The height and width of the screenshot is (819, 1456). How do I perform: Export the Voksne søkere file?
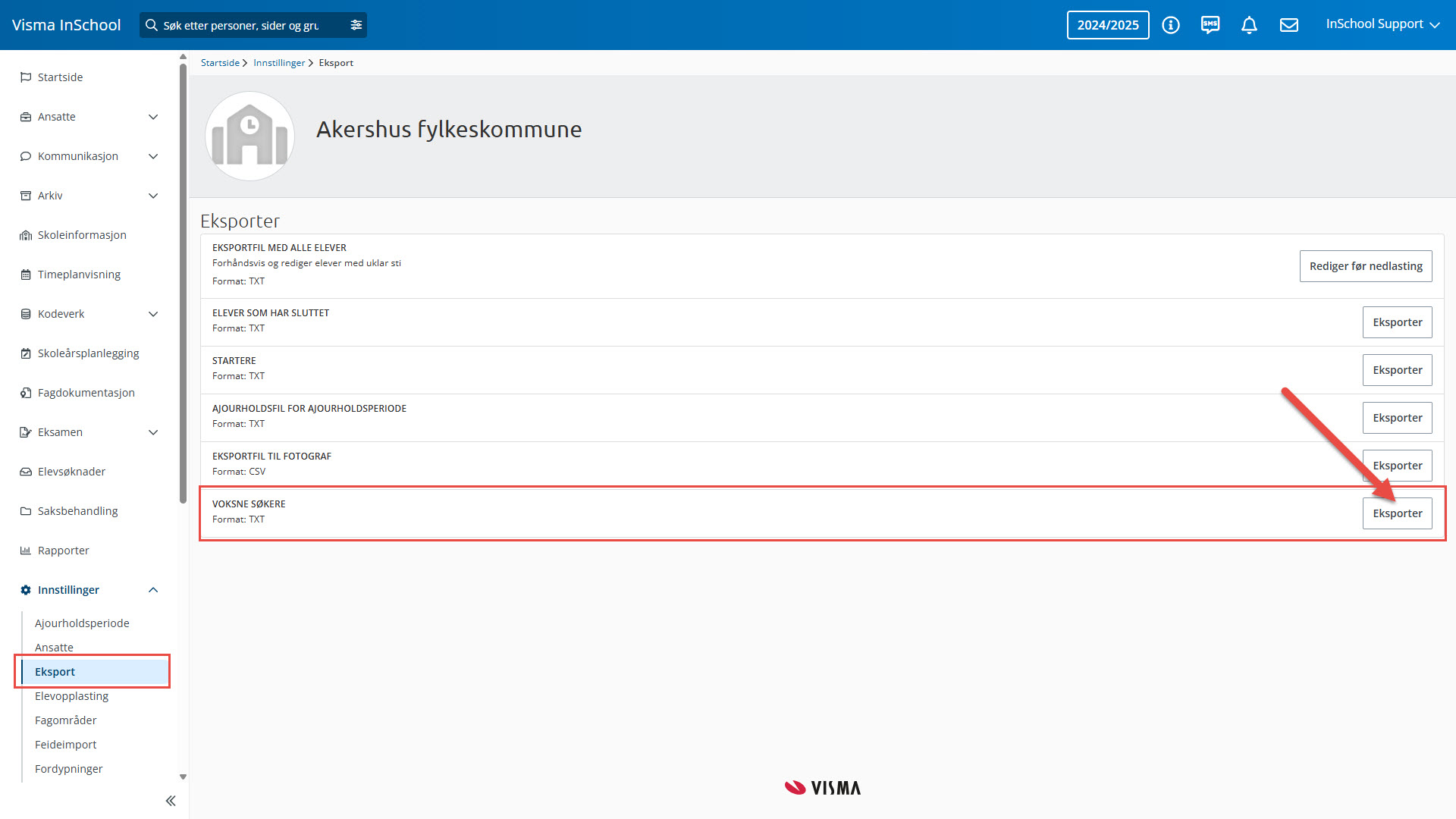click(x=1397, y=513)
